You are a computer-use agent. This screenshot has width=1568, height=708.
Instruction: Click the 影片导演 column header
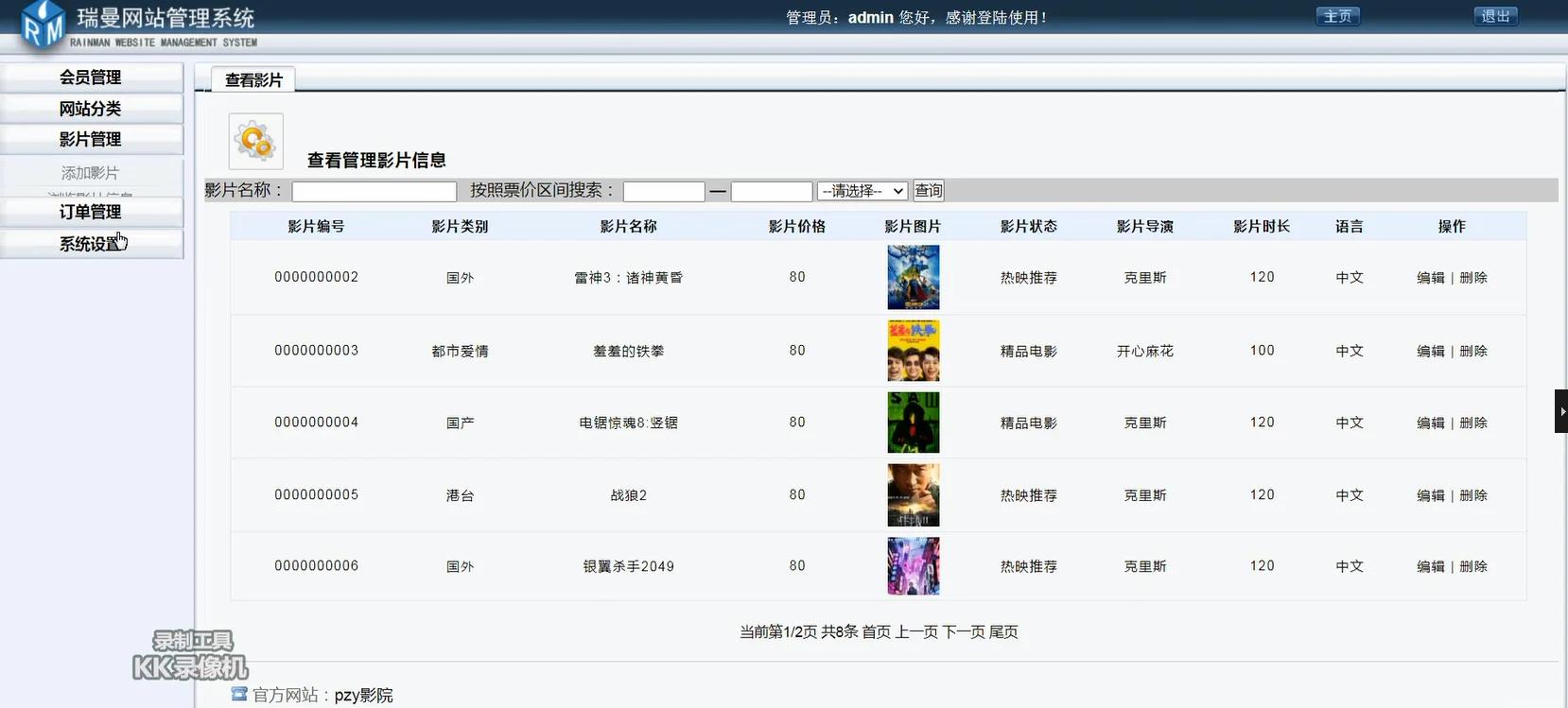1145,226
